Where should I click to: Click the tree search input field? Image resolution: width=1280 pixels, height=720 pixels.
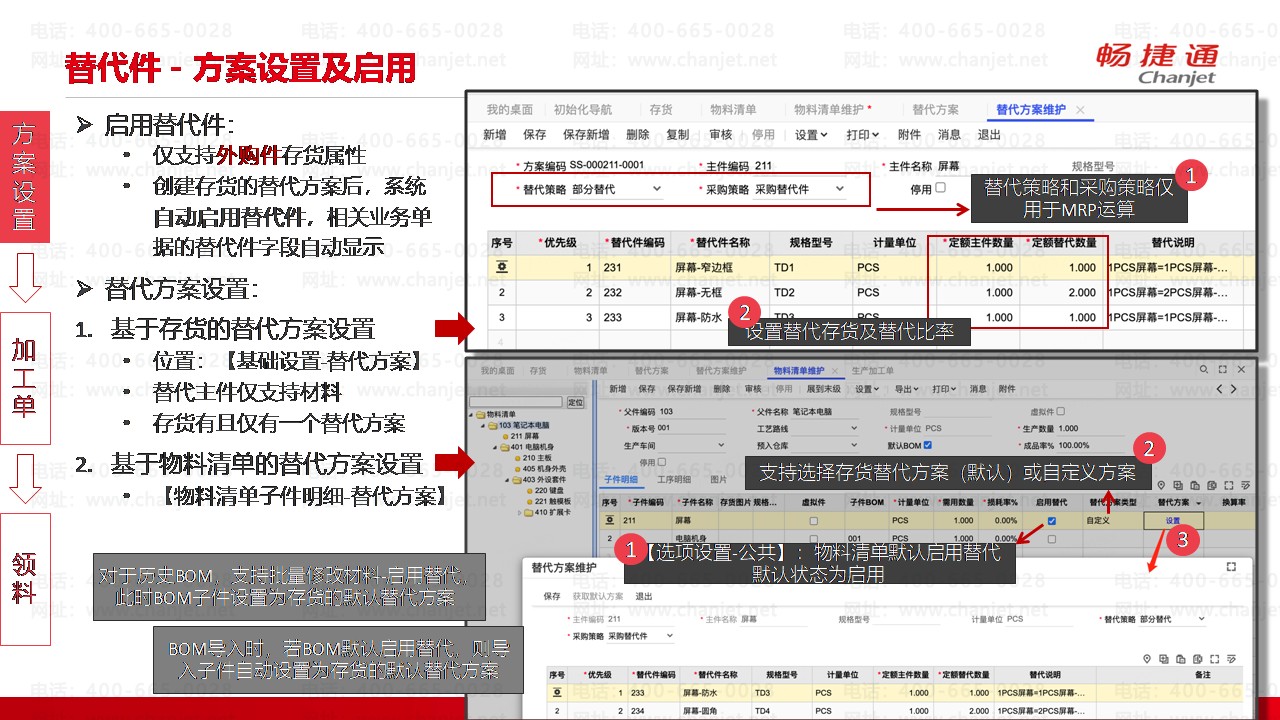tap(518, 402)
